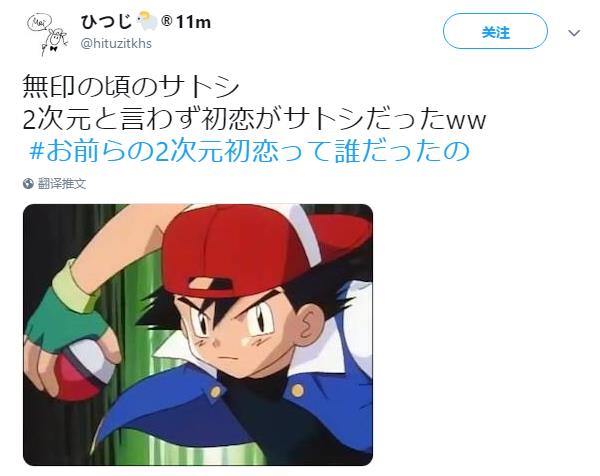Image resolution: width=600 pixels, height=476 pixels.
Task: Click the Poké Ball in the tweet image
Action: point(78,369)
